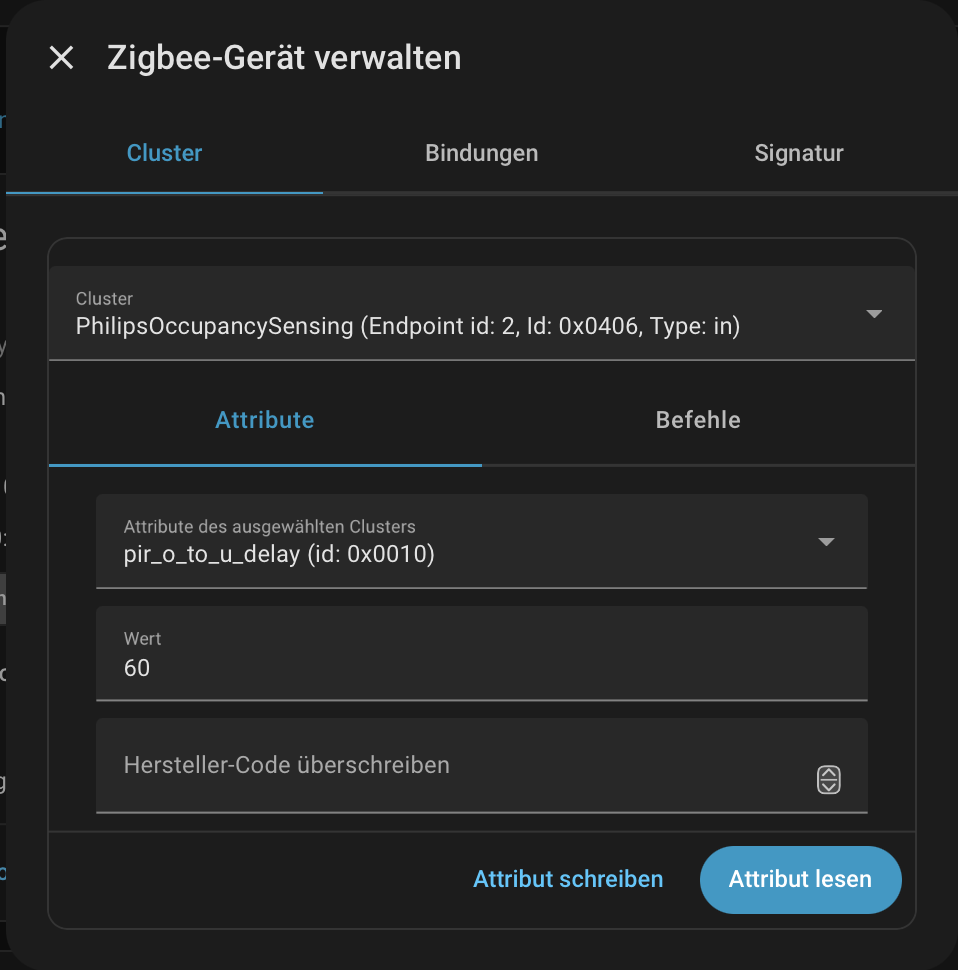Click the PhilipsOccupancySensing cluster selection text
Screen dimensions: 958x970
click(407, 326)
